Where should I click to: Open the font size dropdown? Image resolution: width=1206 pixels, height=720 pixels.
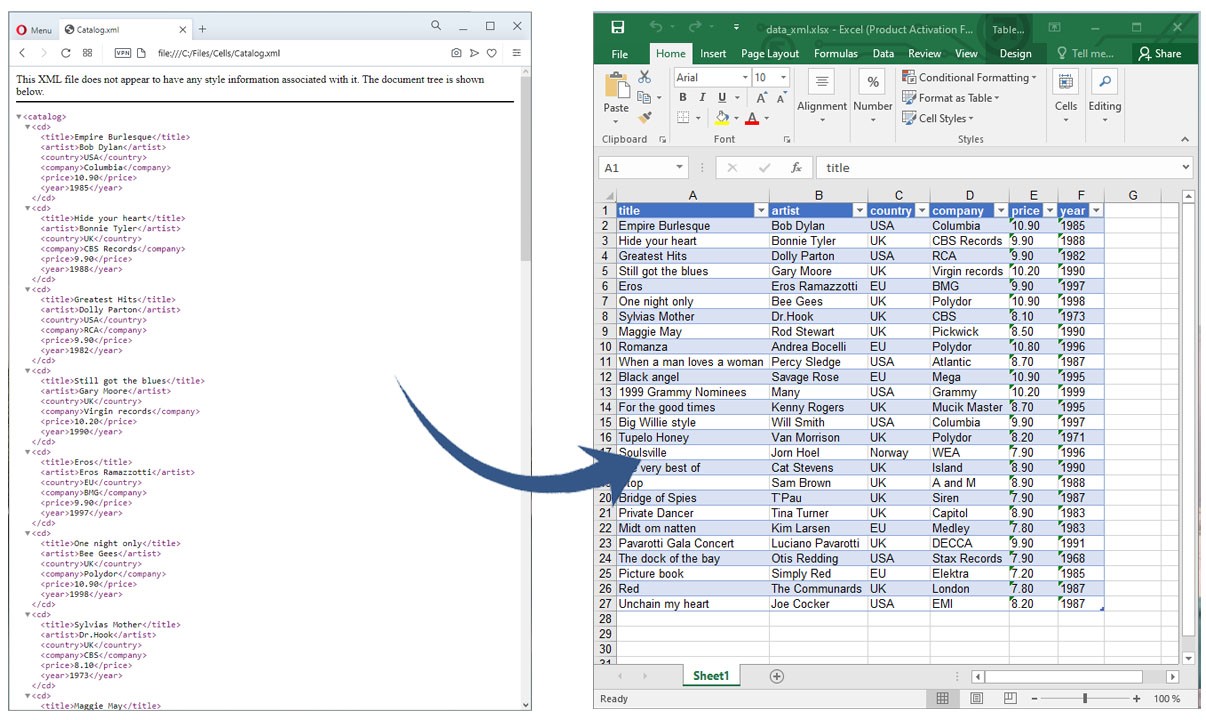click(782, 77)
